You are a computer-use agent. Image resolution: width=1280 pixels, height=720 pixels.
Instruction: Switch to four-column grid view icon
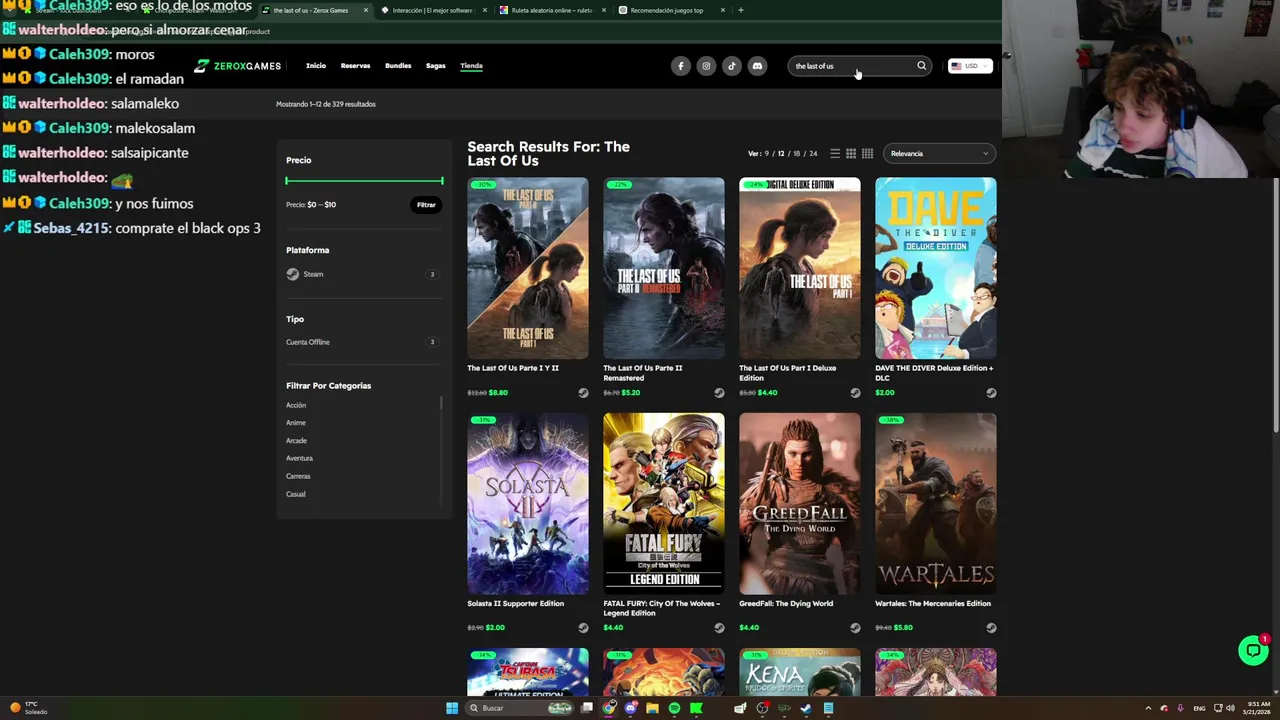click(x=867, y=153)
